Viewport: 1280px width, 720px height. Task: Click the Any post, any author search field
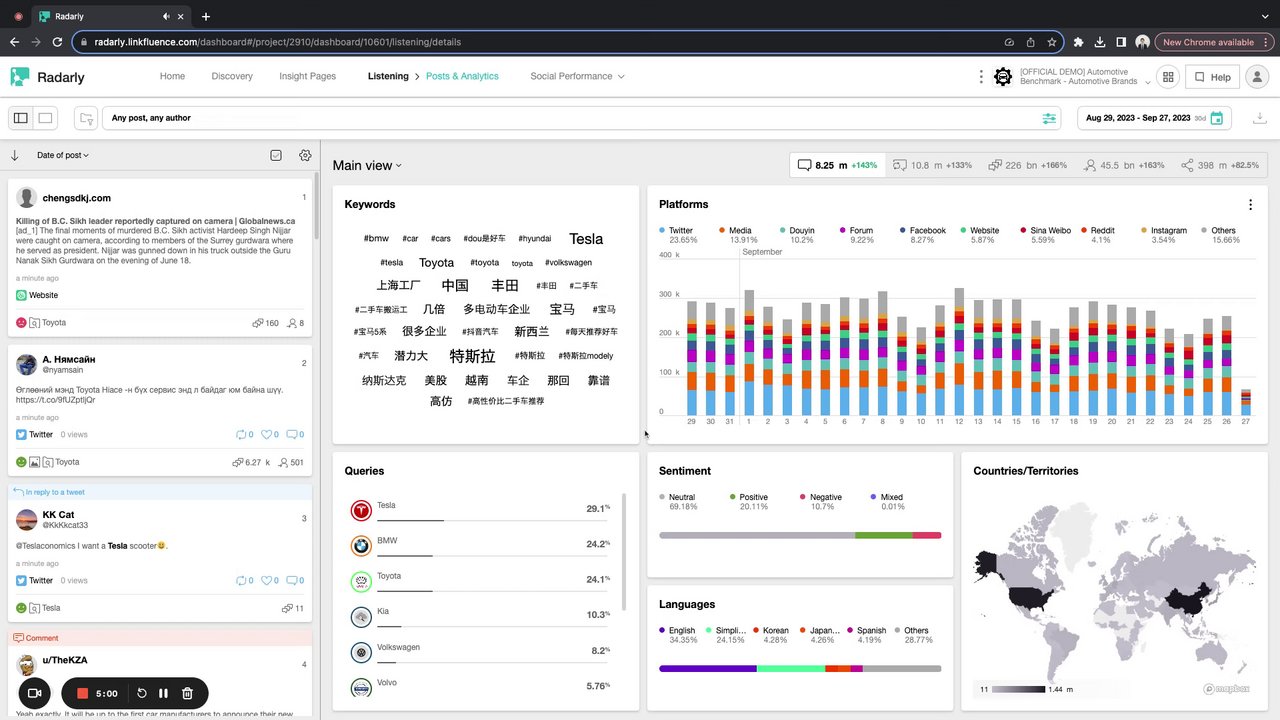coord(570,118)
